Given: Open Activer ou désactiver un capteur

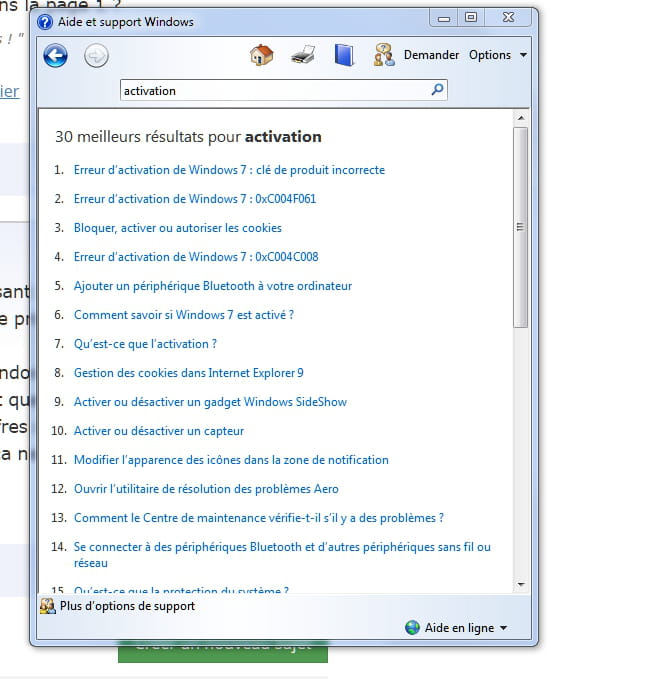Looking at the screenshot, I should point(159,431).
